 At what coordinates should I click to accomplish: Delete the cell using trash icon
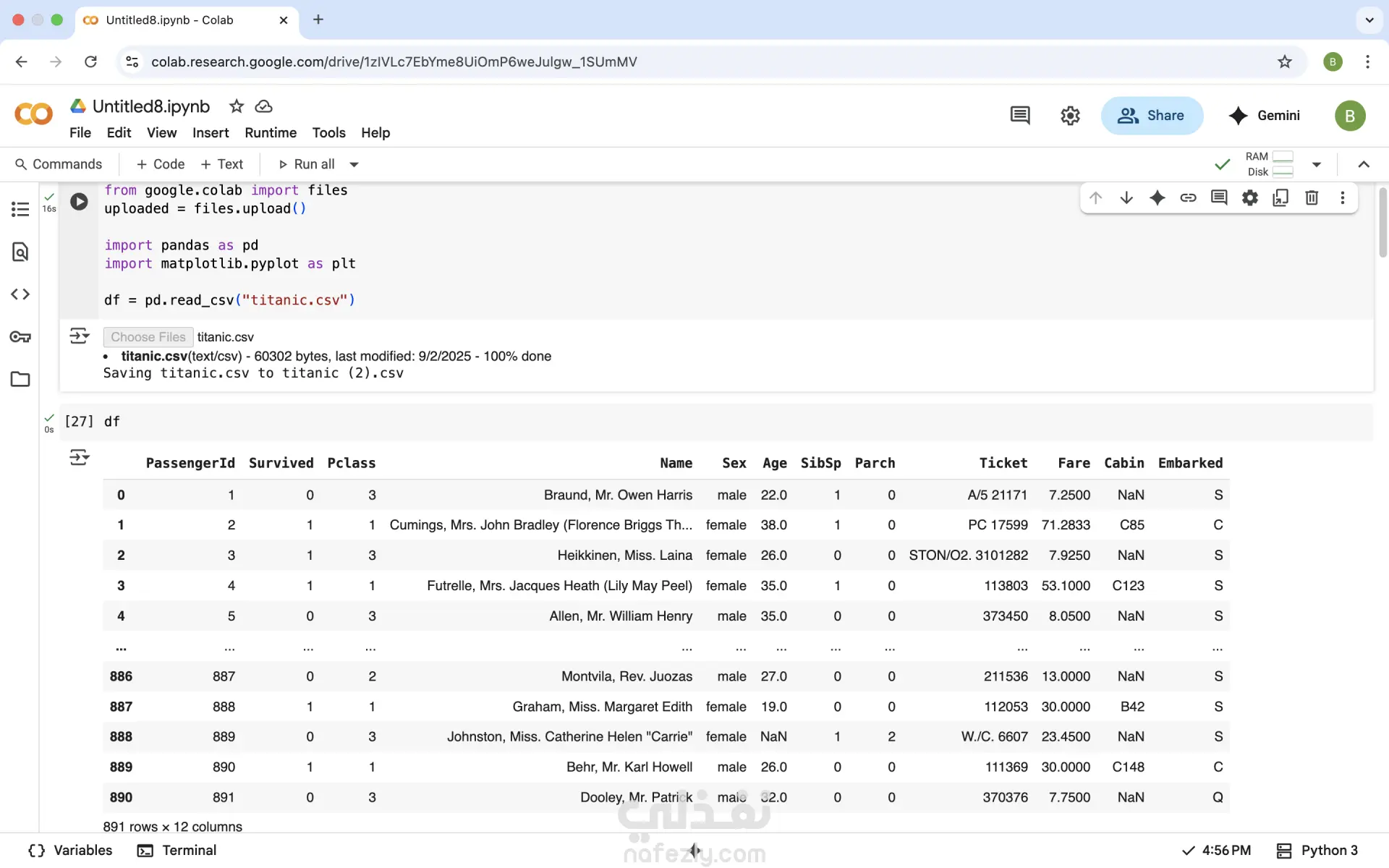coord(1312,197)
